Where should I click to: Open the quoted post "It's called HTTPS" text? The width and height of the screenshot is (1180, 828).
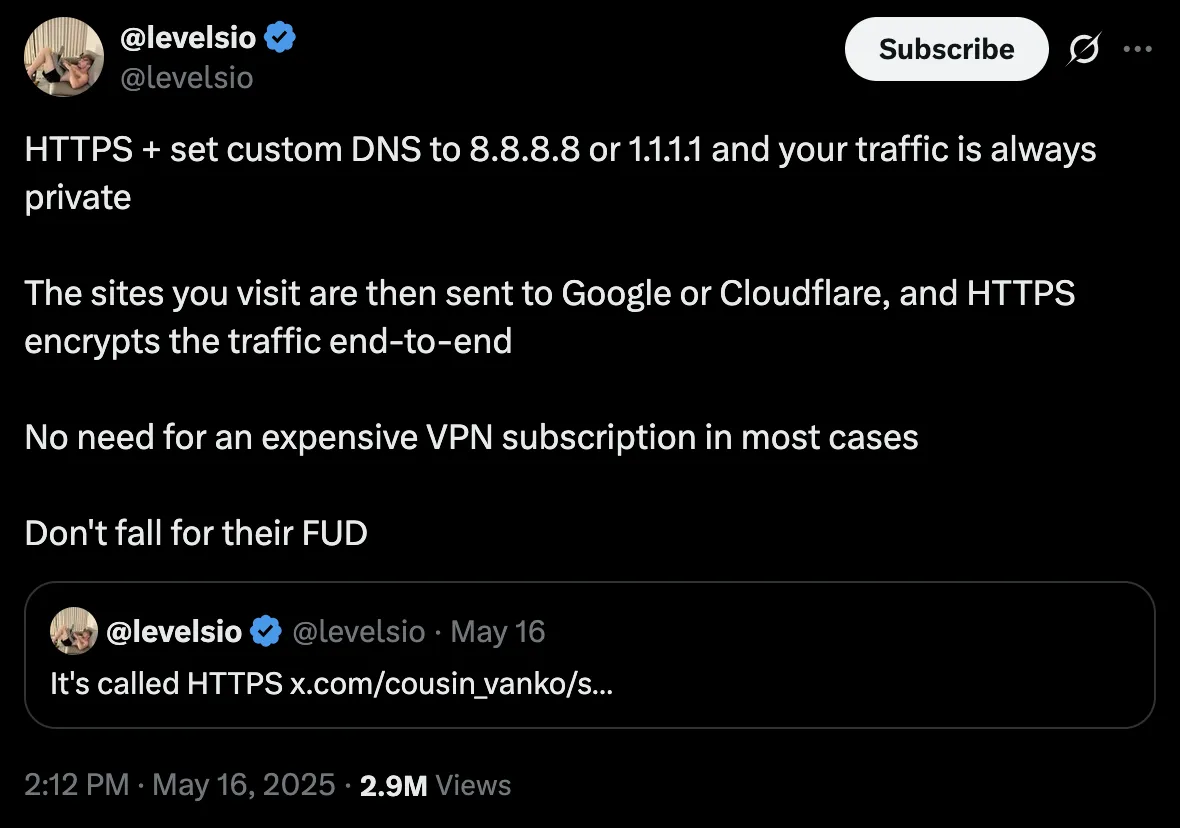pyautogui.click(x=166, y=683)
